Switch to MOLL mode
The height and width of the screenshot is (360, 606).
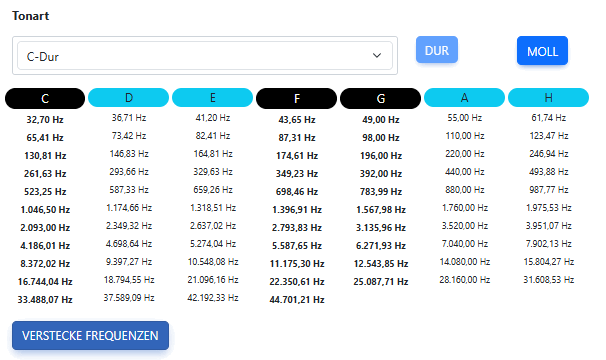coord(542,51)
